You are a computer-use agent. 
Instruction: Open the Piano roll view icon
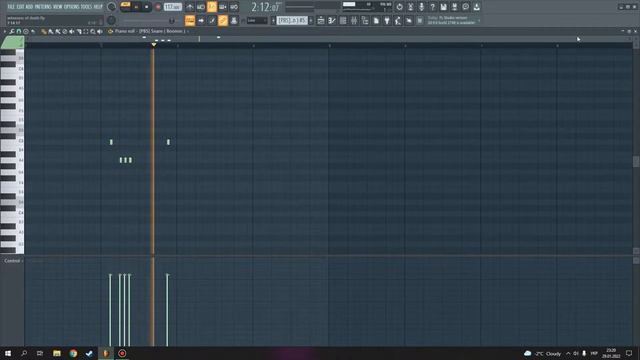pos(332,20)
